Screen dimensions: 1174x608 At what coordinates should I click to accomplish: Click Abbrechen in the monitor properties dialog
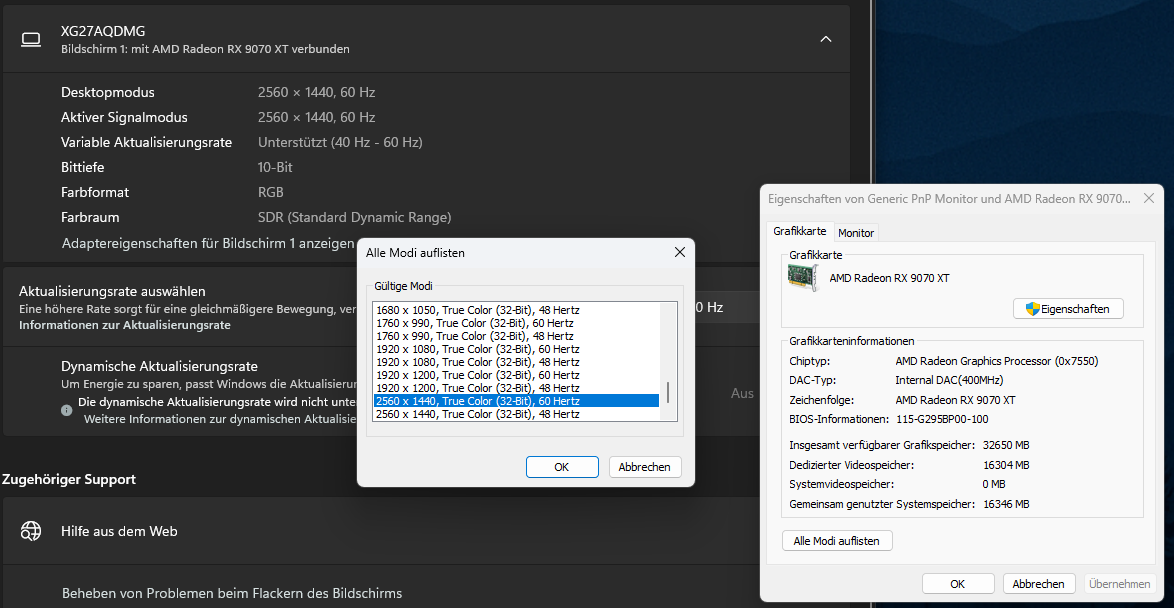(1038, 584)
